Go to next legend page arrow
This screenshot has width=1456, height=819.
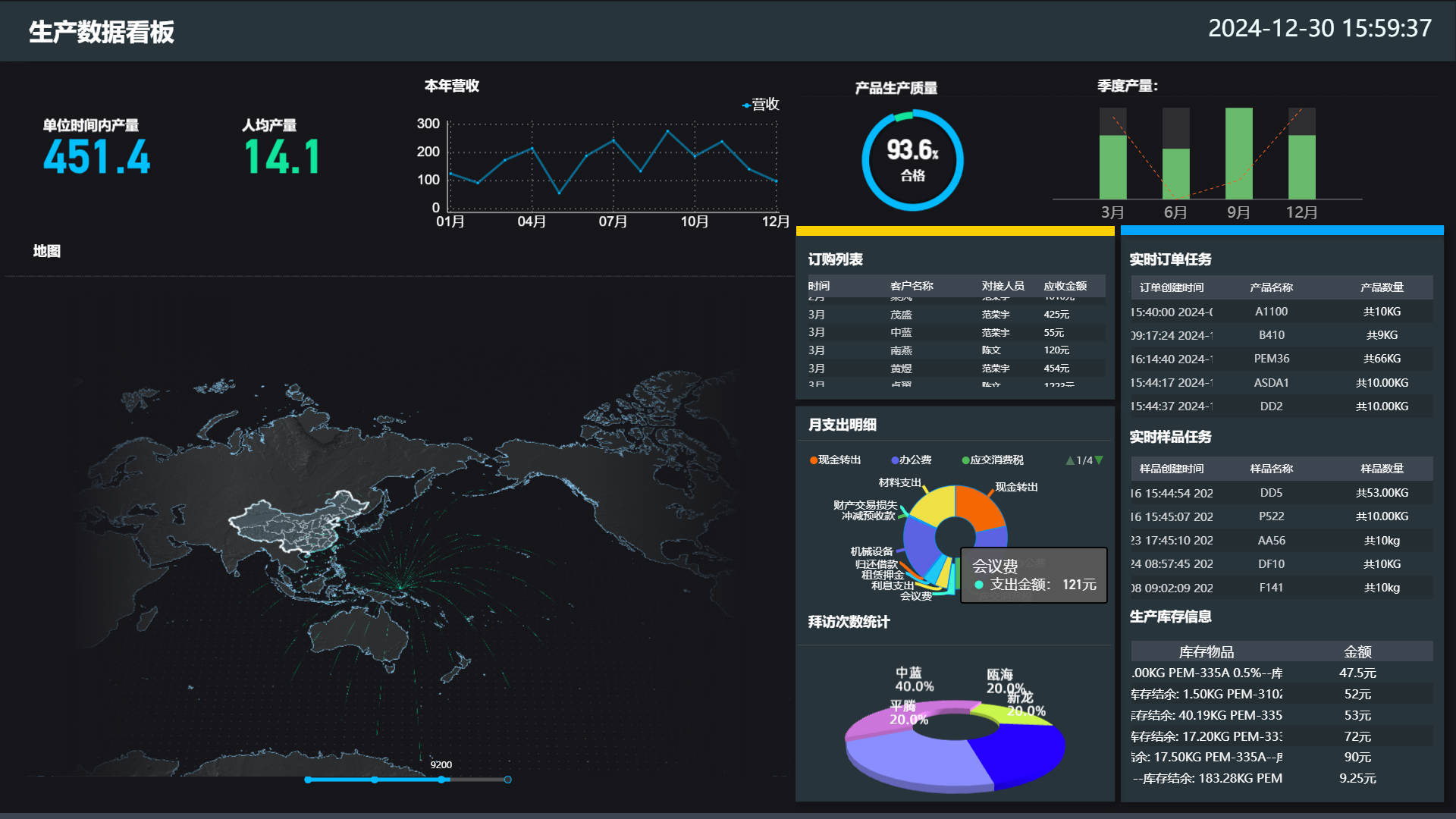coord(1099,460)
